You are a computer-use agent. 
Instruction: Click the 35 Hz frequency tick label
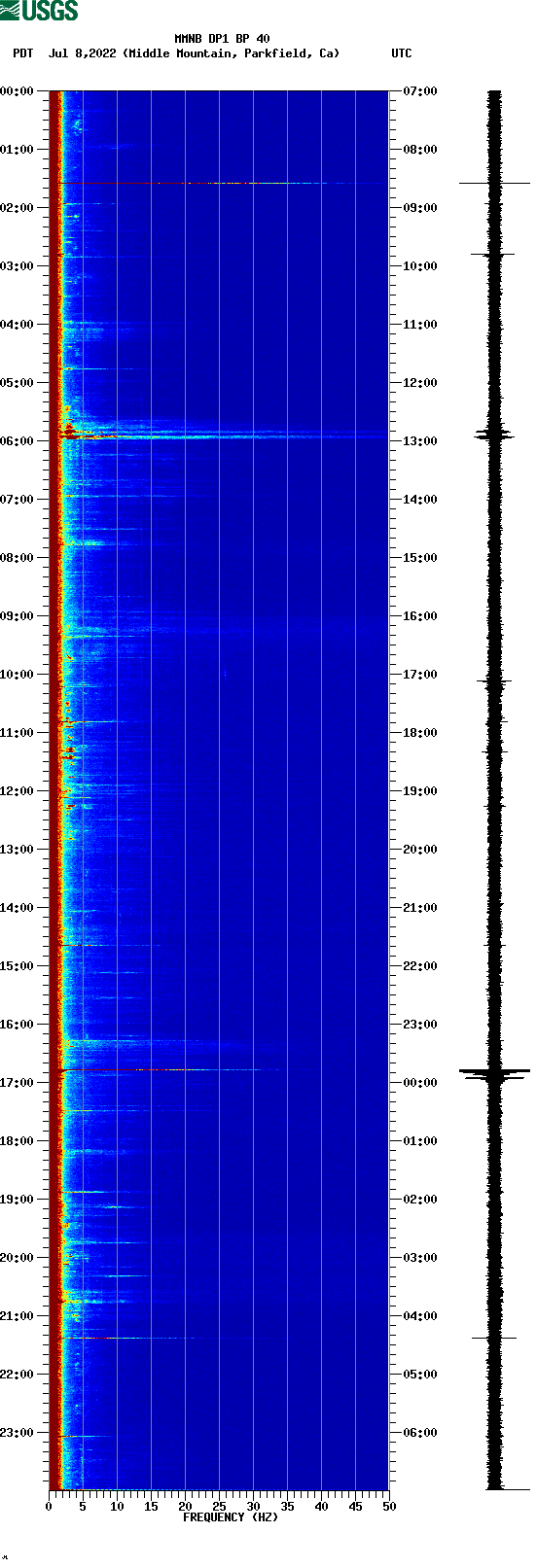tap(287, 1507)
